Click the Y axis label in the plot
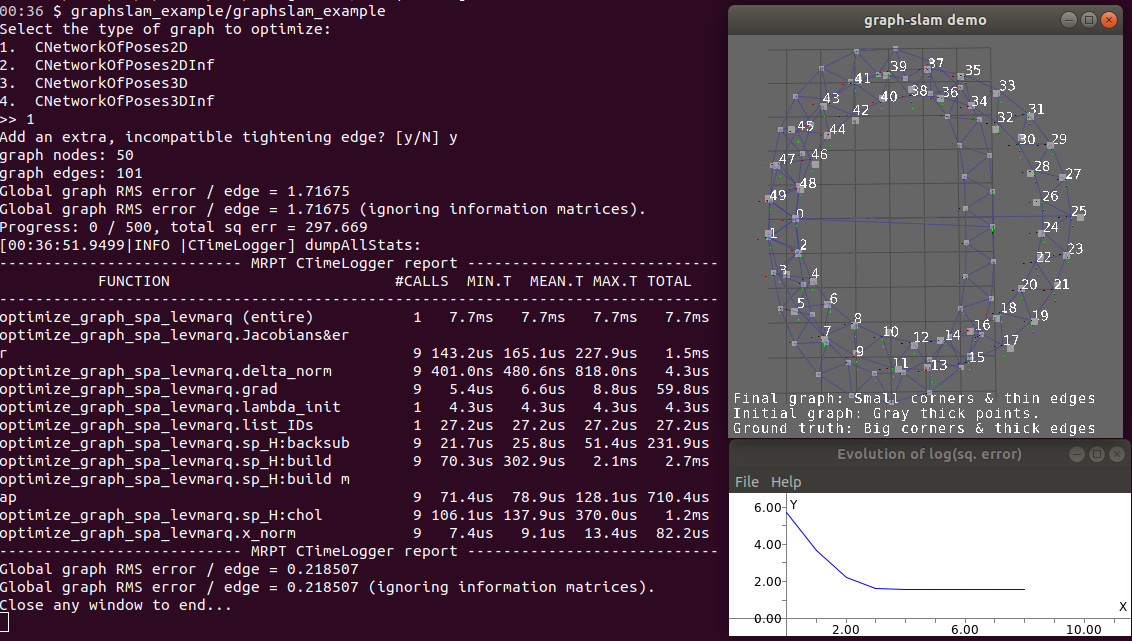The height and width of the screenshot is (641, 1132). [x=792, y=505]
